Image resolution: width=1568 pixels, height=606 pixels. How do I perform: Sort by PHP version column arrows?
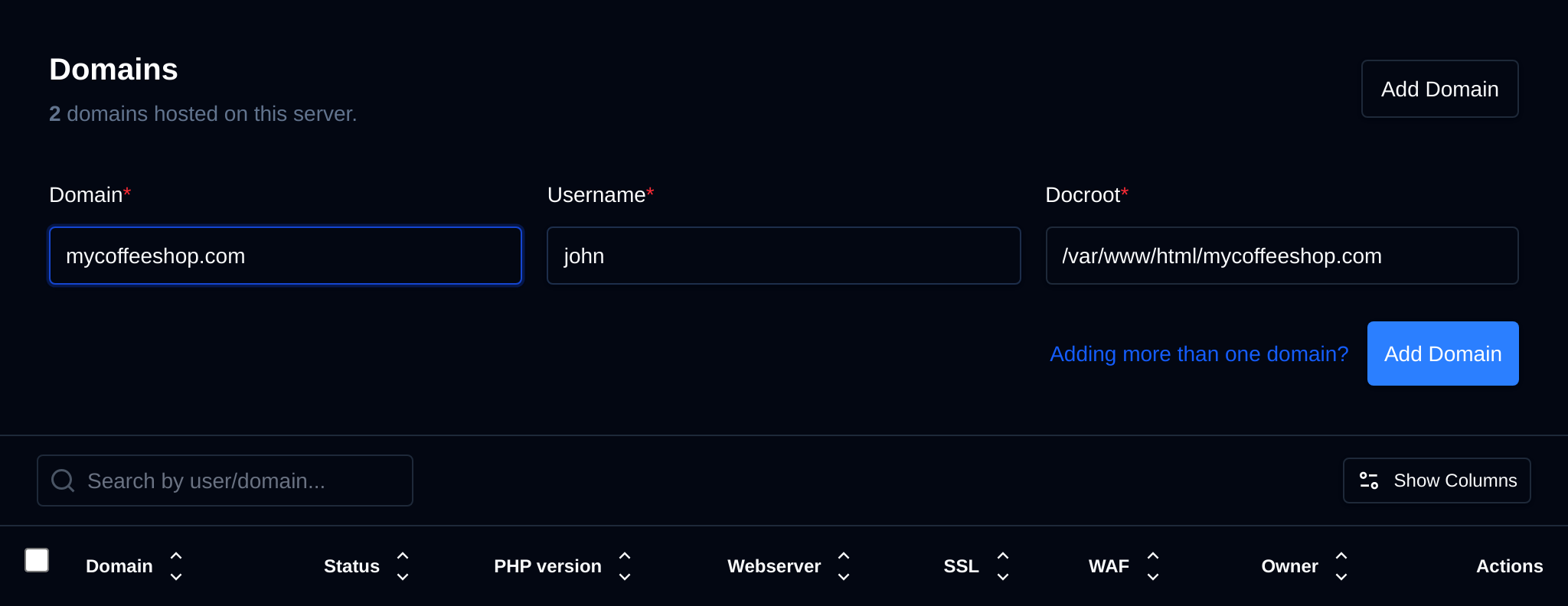tap(625, 566)
